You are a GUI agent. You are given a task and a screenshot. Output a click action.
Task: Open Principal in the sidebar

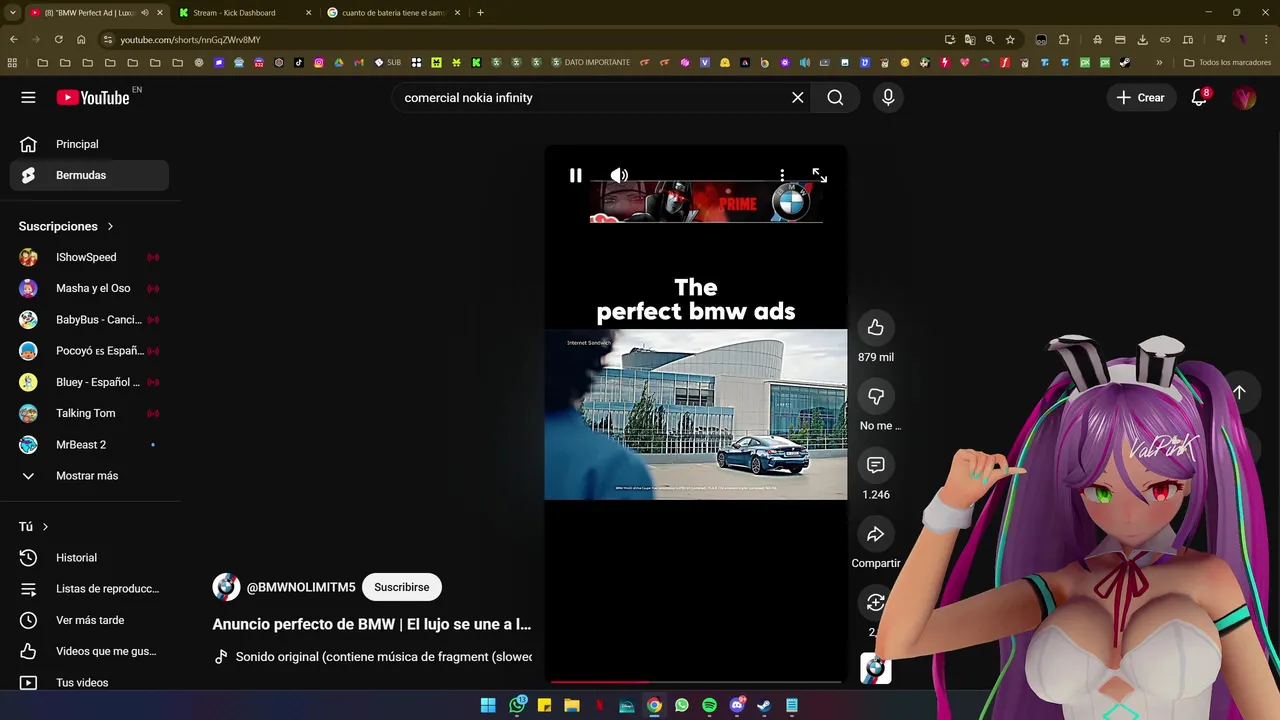[90, 144]
